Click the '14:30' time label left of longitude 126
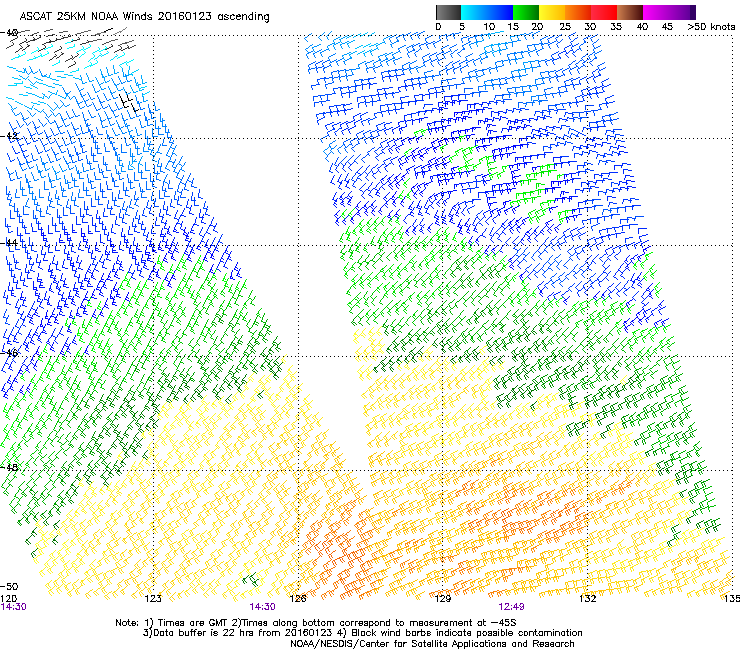The width and height of the screenshot is (740, 650). pyautogui.click(x=262, y=607)
